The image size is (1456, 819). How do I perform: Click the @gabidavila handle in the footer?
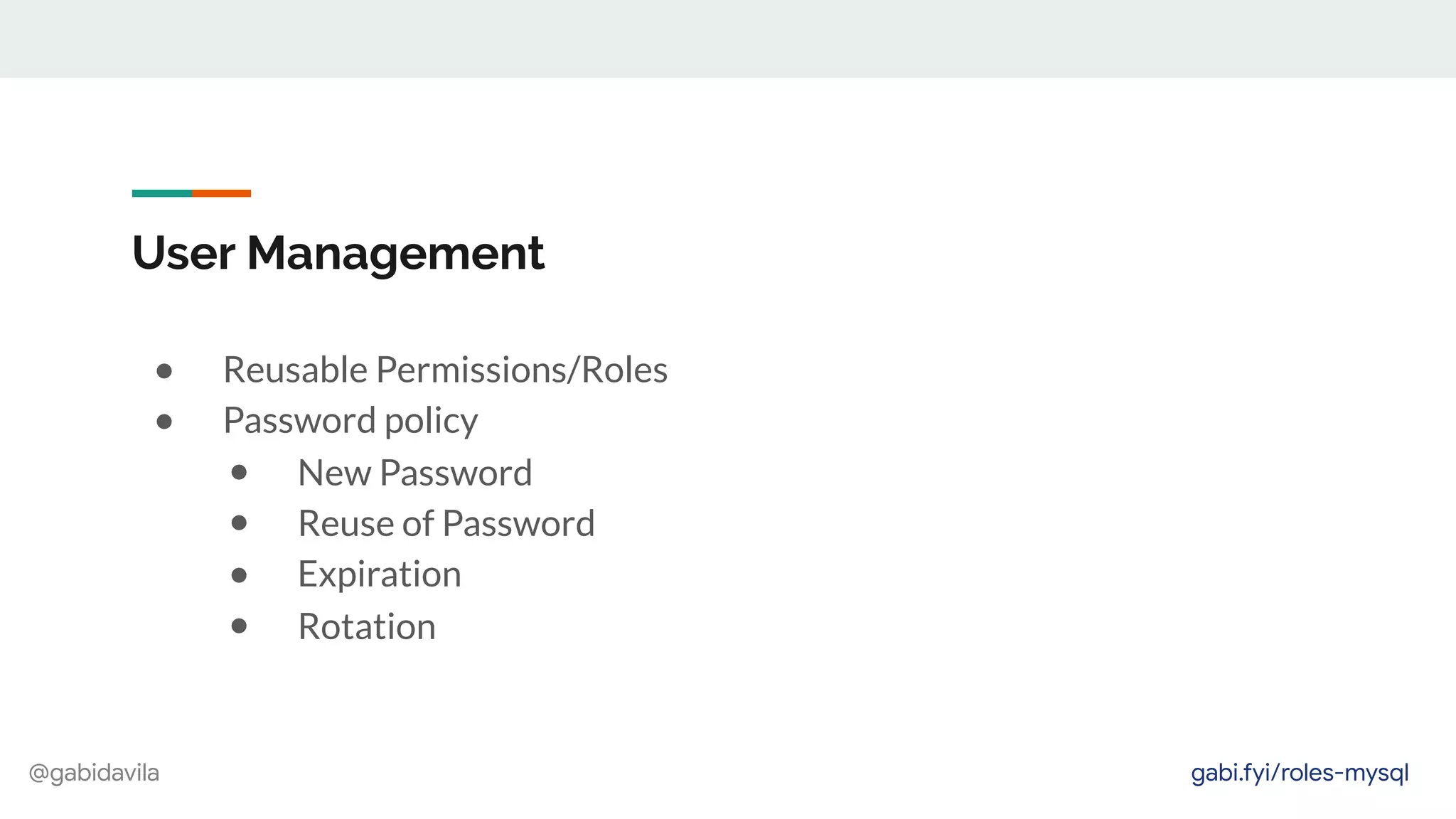pos(94,773)
